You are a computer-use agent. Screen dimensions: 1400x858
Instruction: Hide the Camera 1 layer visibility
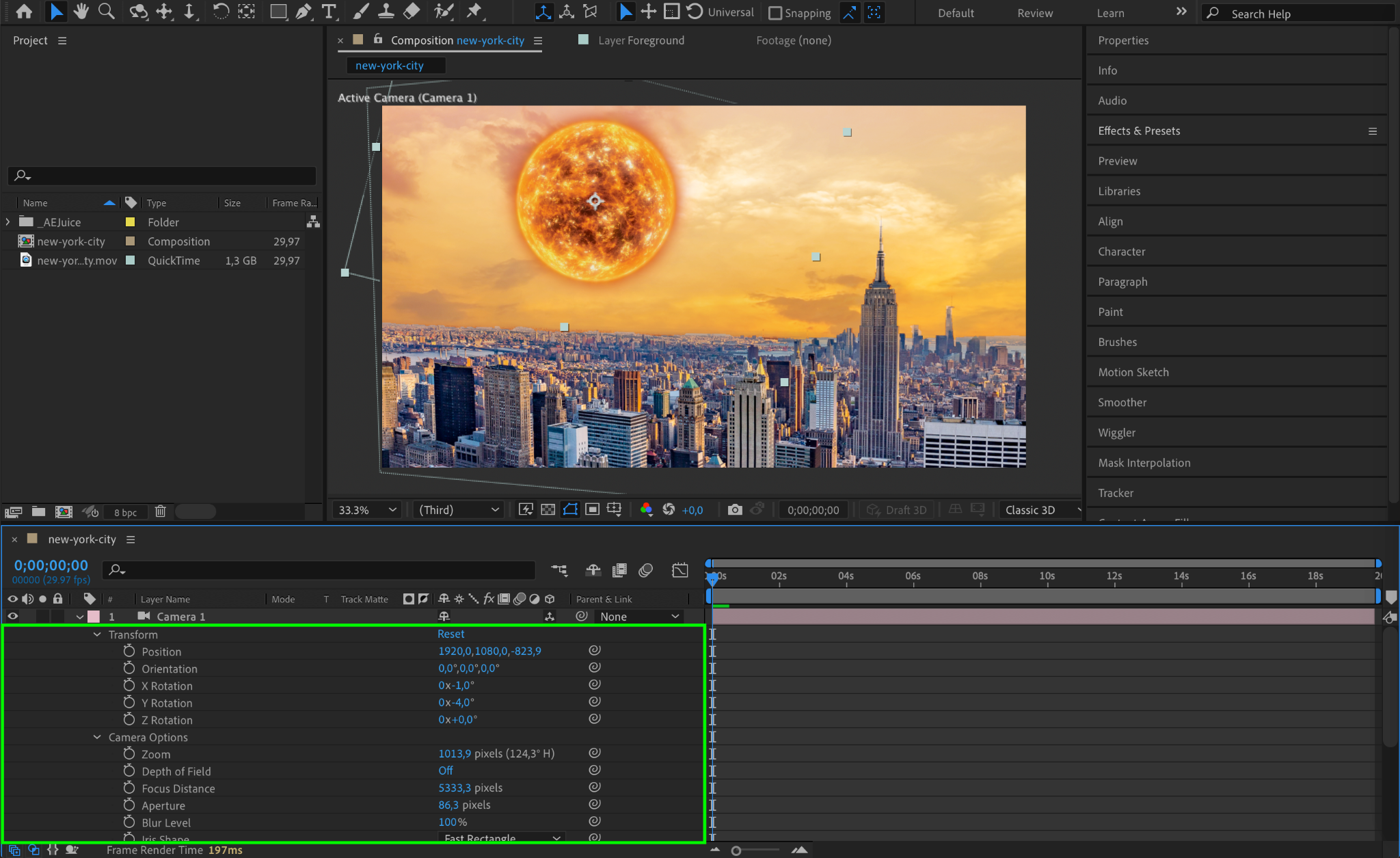(12, 617)
